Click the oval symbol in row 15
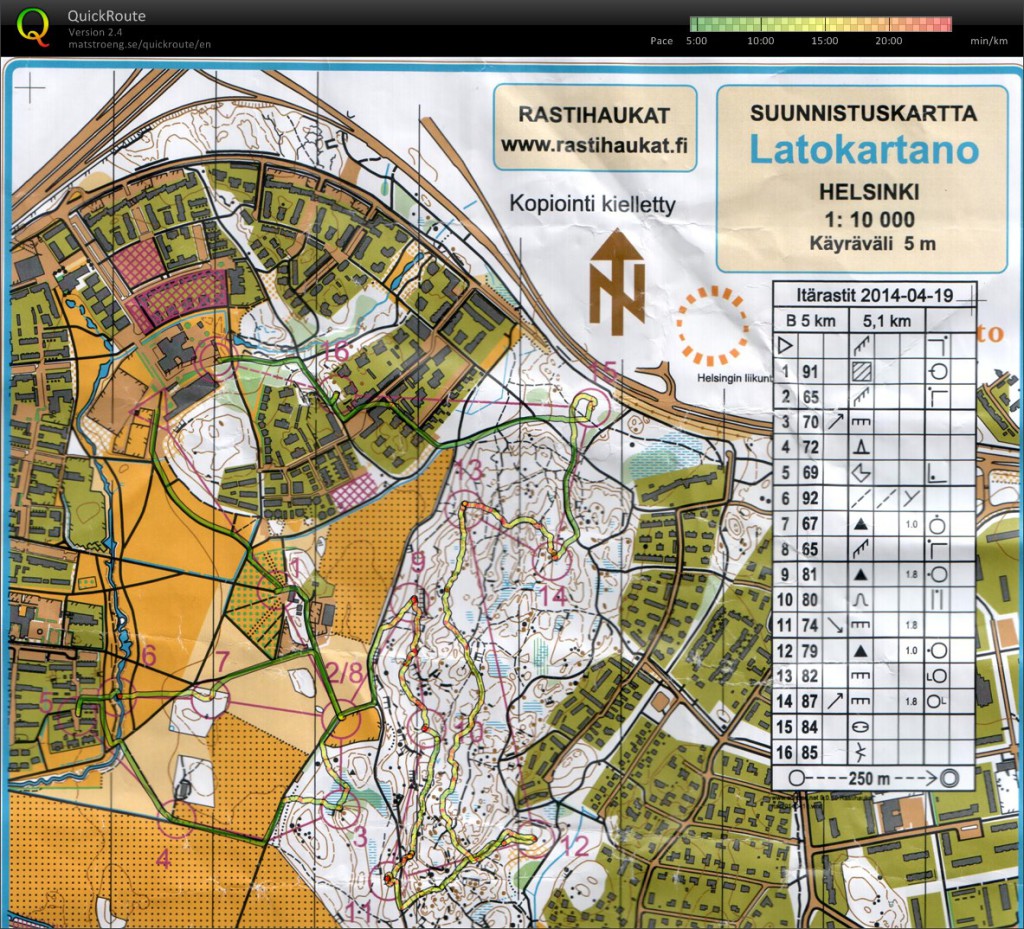The height and width of the screenshot is (929, 1024). 861,727
